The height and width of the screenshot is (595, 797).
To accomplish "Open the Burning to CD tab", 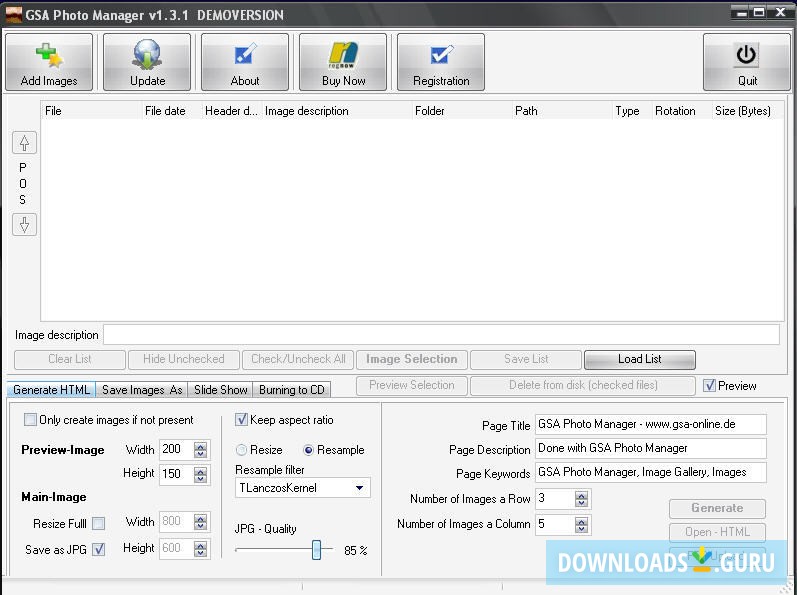I will pos(291,390).
